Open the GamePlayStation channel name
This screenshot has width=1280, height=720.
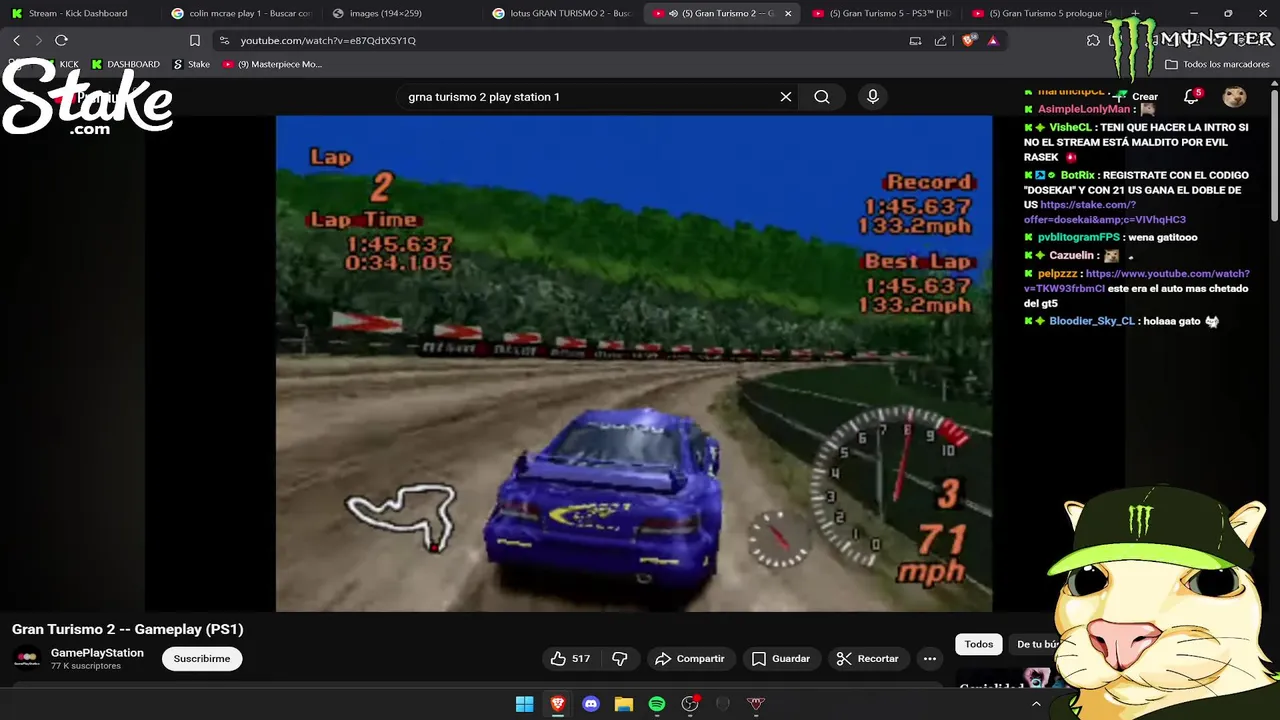click(97, 653)
